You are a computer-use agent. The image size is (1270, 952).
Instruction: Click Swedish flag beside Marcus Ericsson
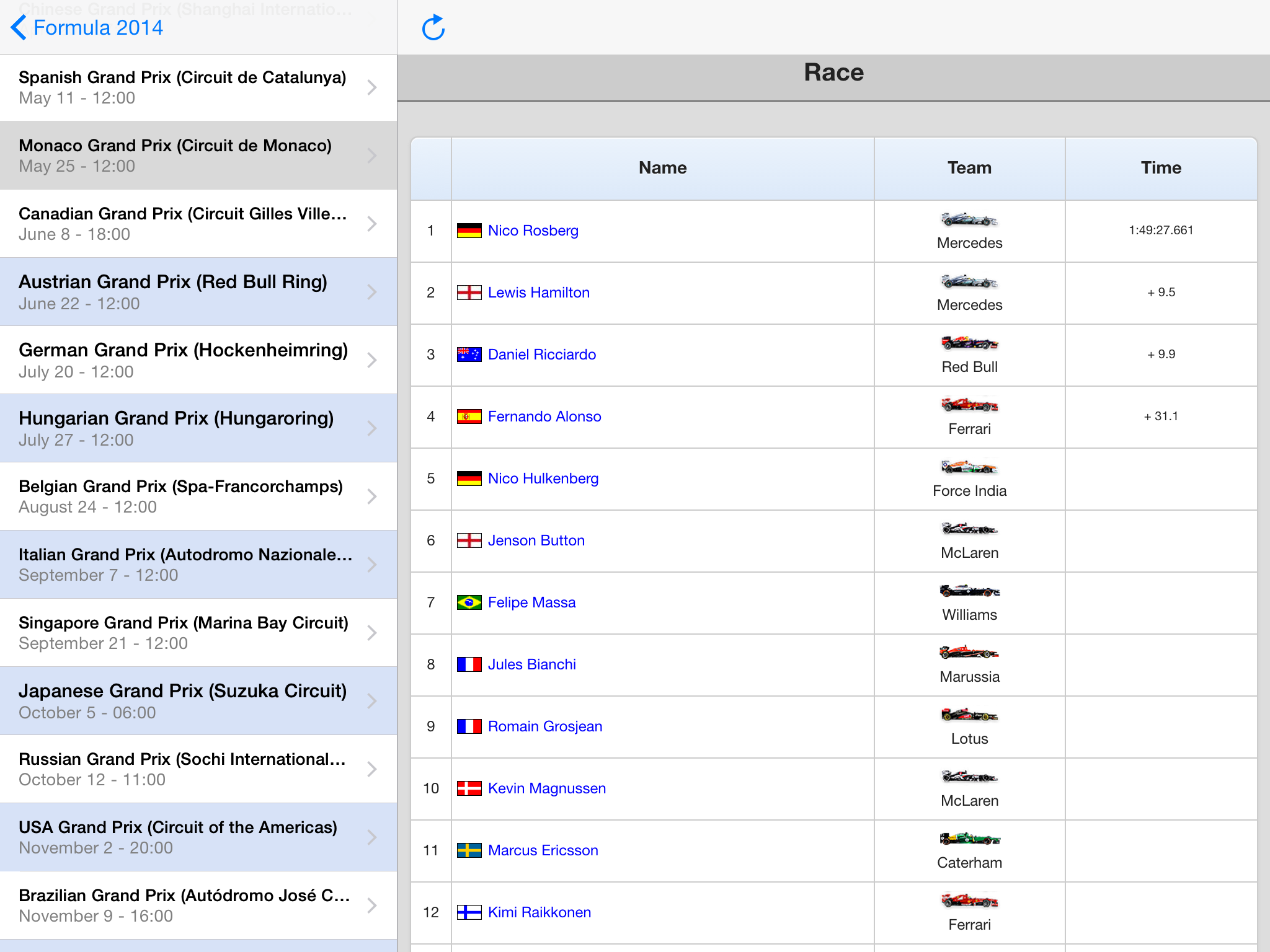click(469, 850)
